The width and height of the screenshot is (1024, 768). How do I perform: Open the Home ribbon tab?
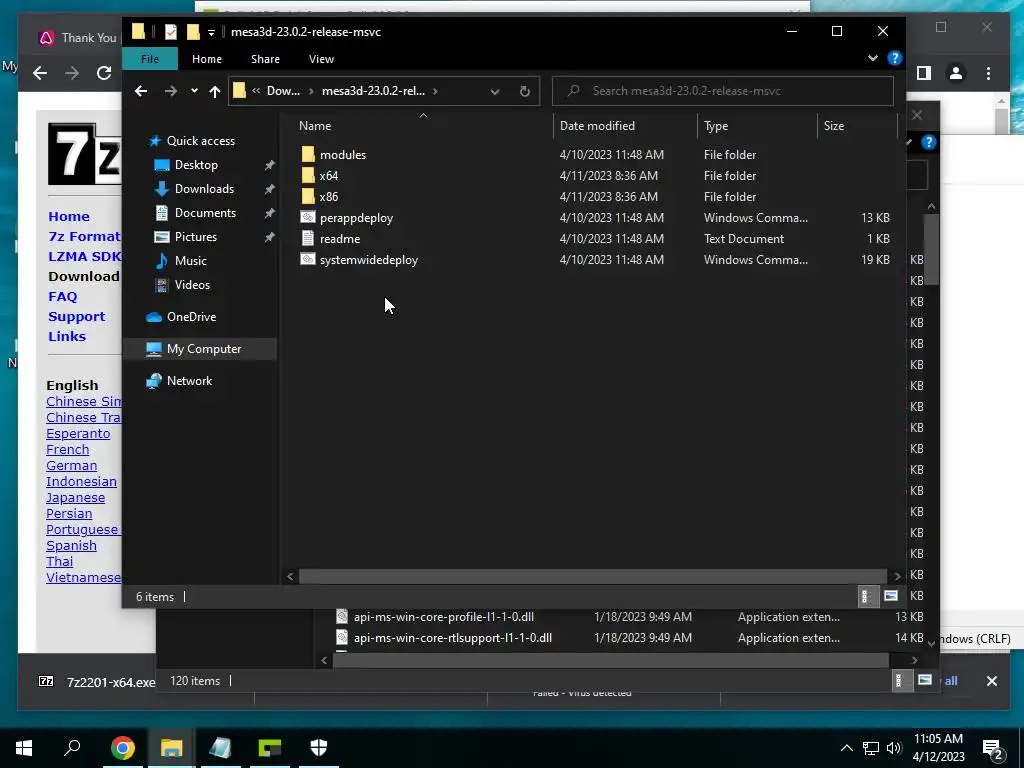(206, 59)
